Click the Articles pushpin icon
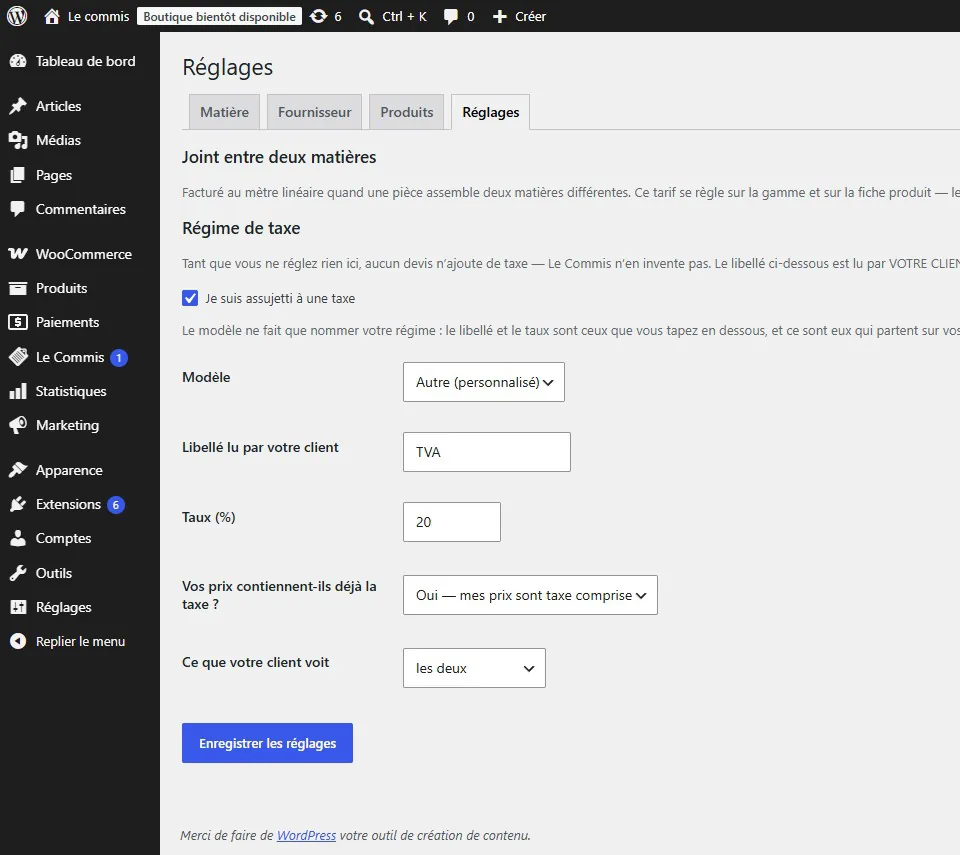This screenshot has width=960, height=855. (18, 106)
